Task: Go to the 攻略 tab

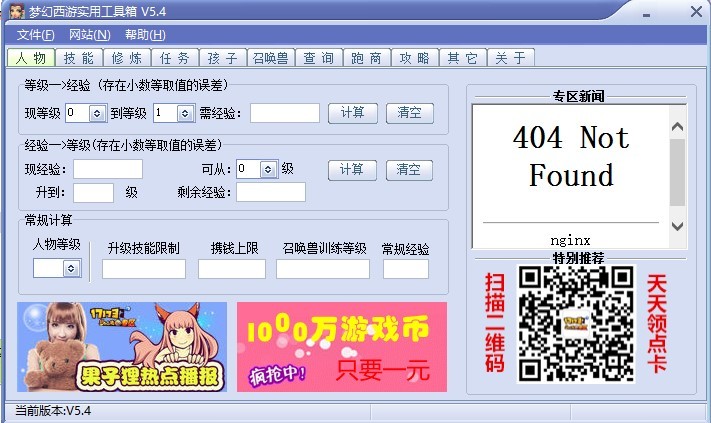Action: [x=414, y=58]
